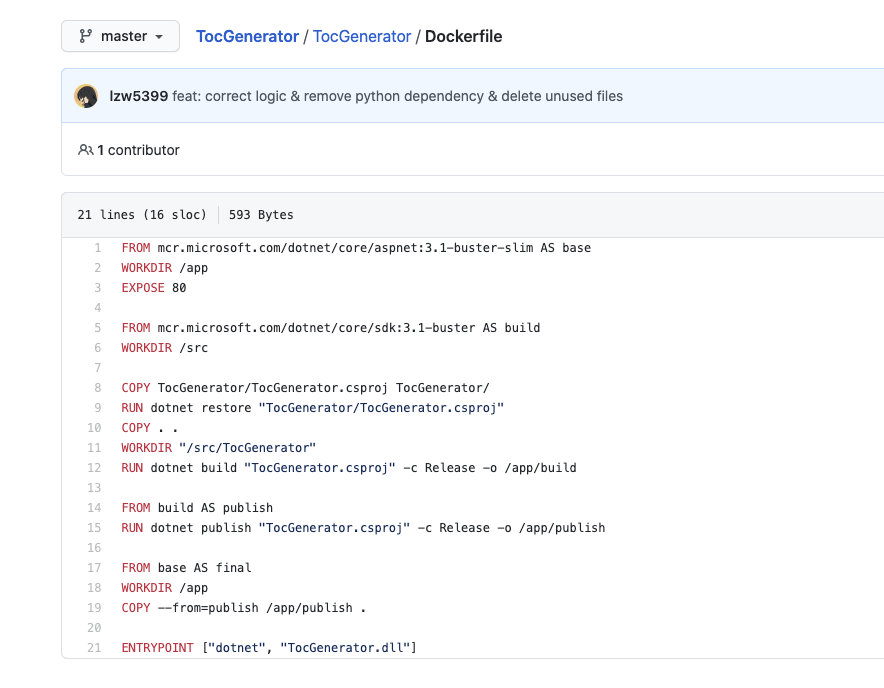Click the COPY . . line
Image resolution: width=884 pixels, height=688 pixels.
pos(150,428)
